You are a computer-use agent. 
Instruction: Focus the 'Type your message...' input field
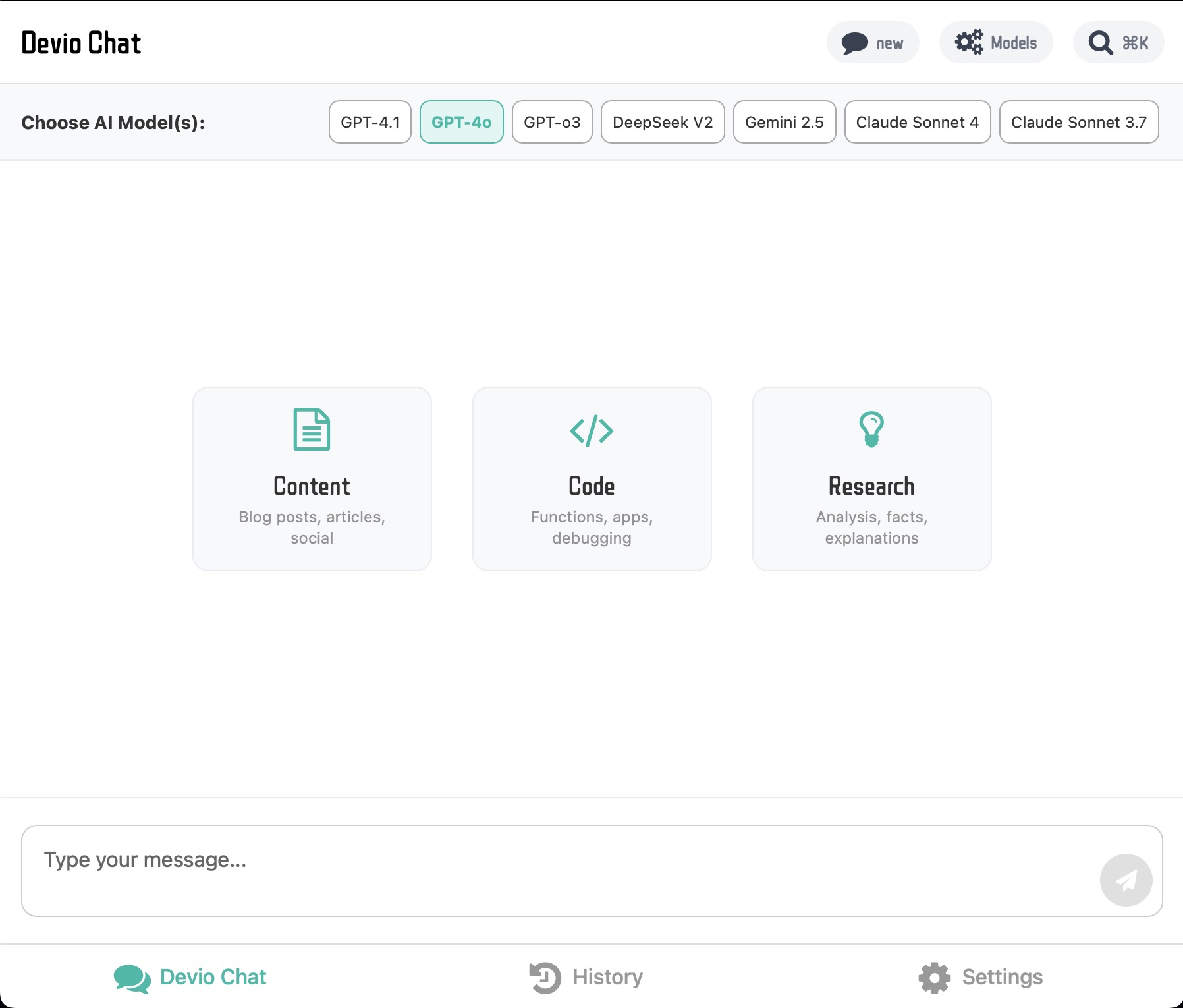click(592, 871)
